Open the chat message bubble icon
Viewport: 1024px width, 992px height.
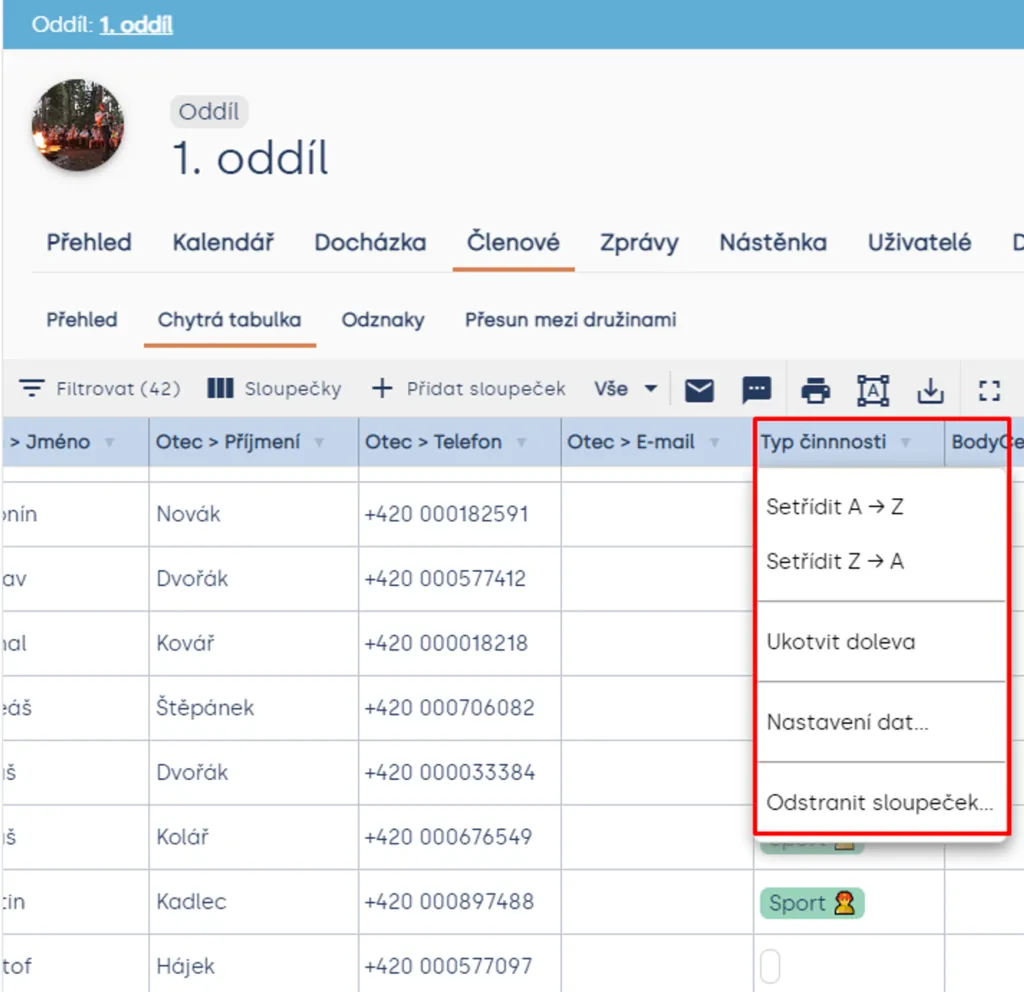click(x=756, y=390)
